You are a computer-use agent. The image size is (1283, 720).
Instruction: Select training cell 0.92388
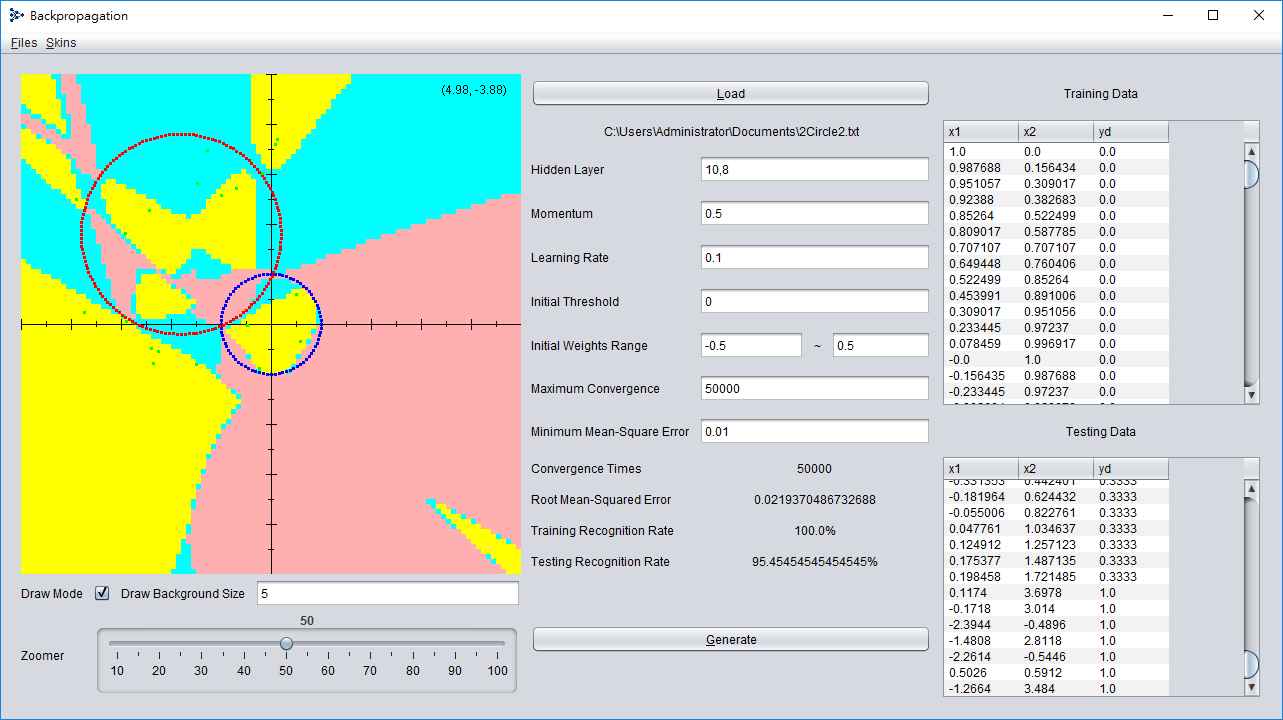[981, 200]
